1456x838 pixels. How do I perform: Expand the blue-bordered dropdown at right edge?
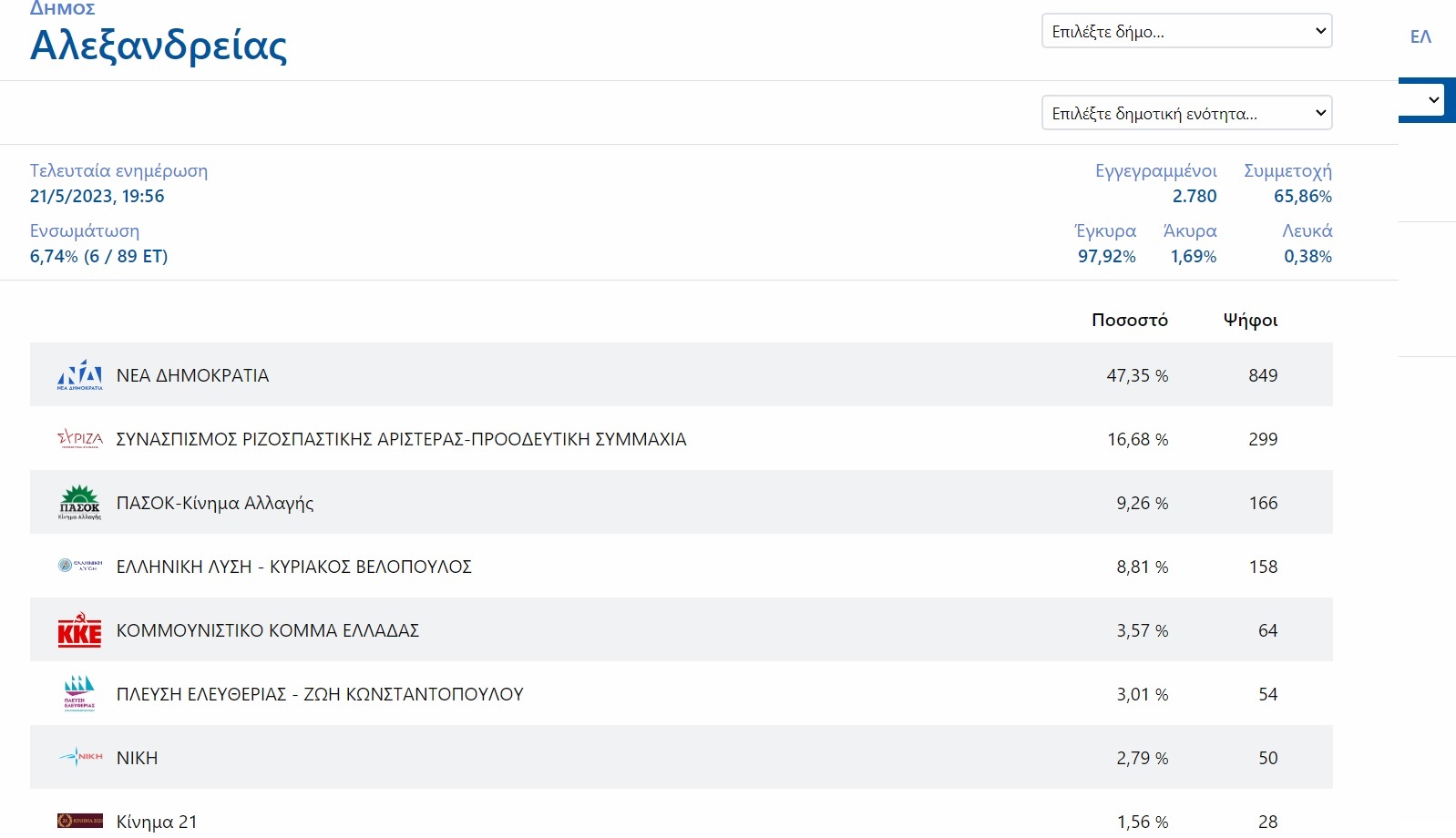point(1427,99)
